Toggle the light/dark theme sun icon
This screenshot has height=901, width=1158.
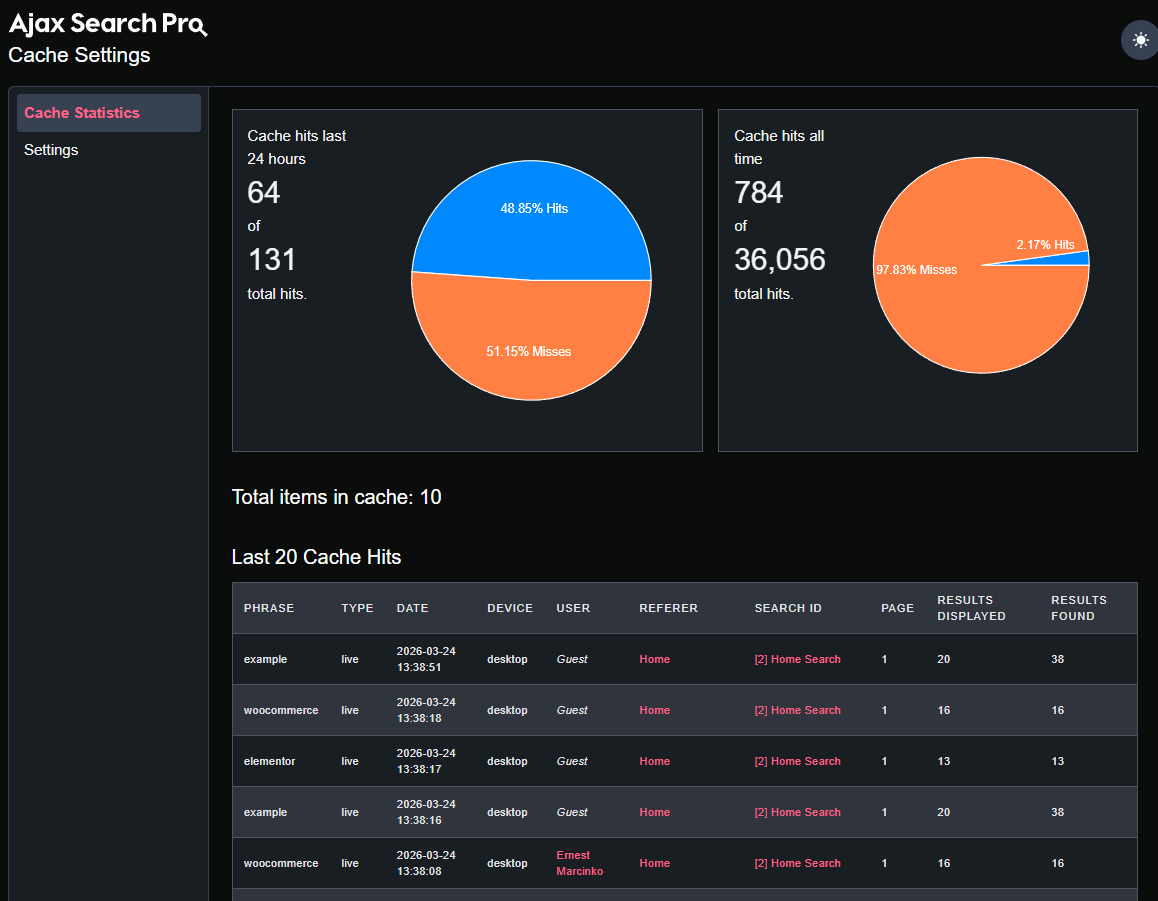pyautogui.click(x=1140, y=40)
